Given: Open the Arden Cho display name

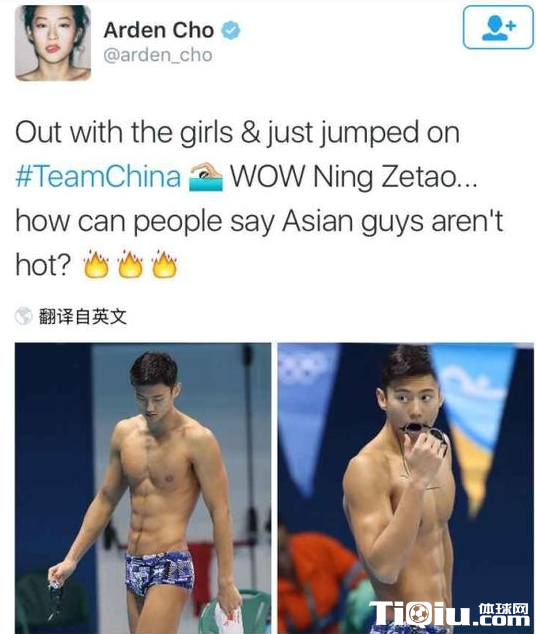Looking at the screenshot, I should pos(159,30).
